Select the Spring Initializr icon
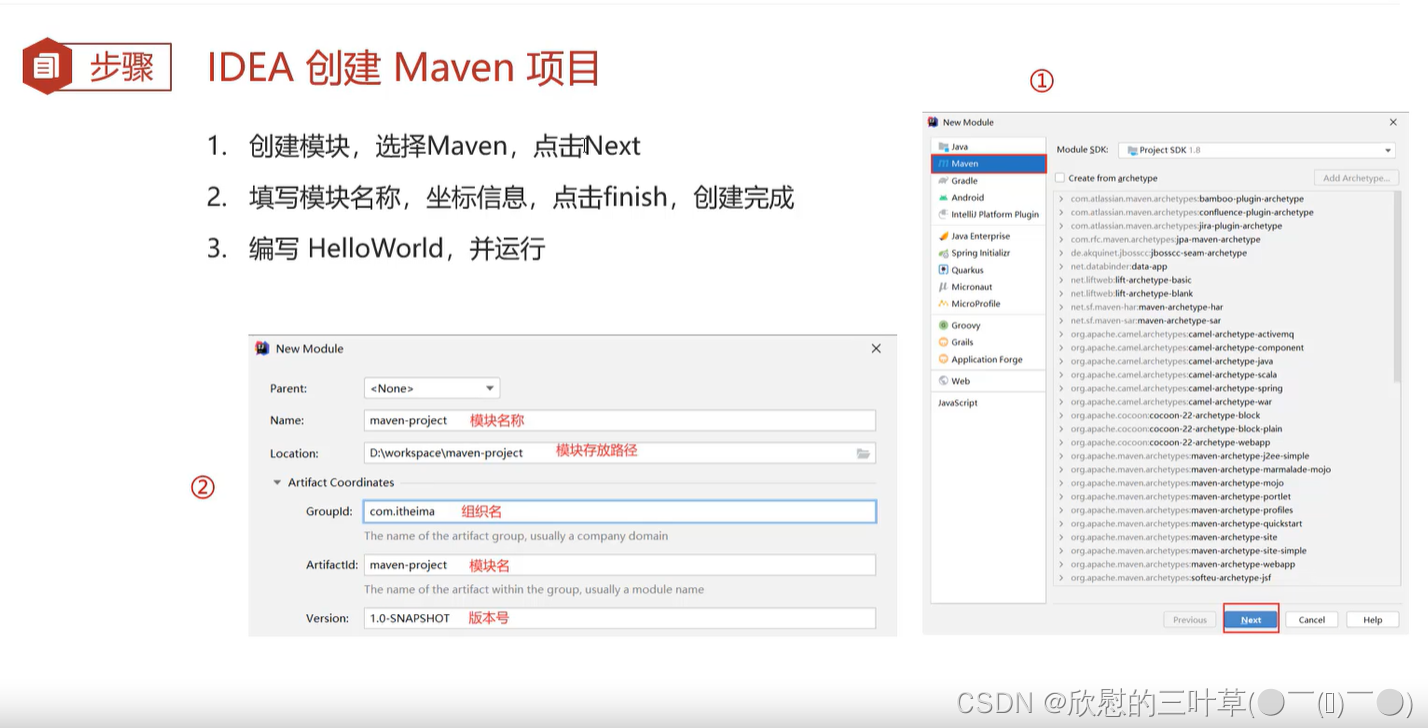1428x728 pixels. coord(943,253)
